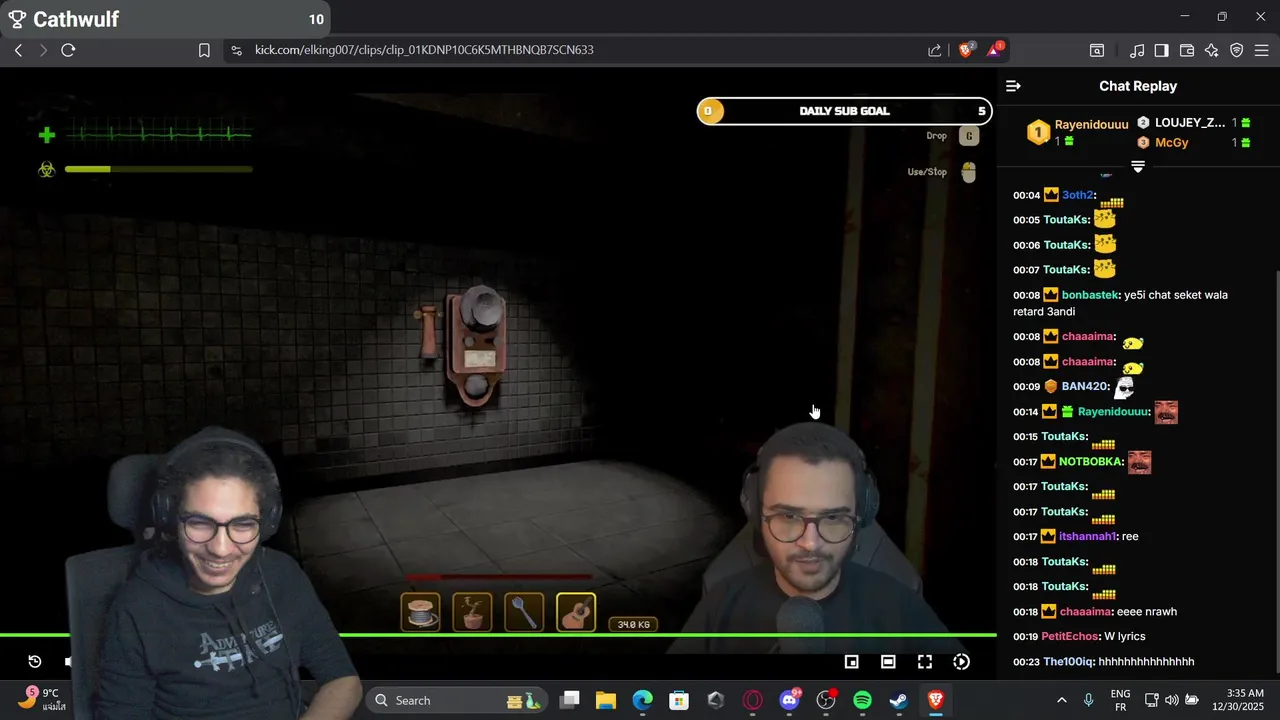Open the Brave playlist music note icon
Screen dimensions: 1280x720
click(1137, 50)
